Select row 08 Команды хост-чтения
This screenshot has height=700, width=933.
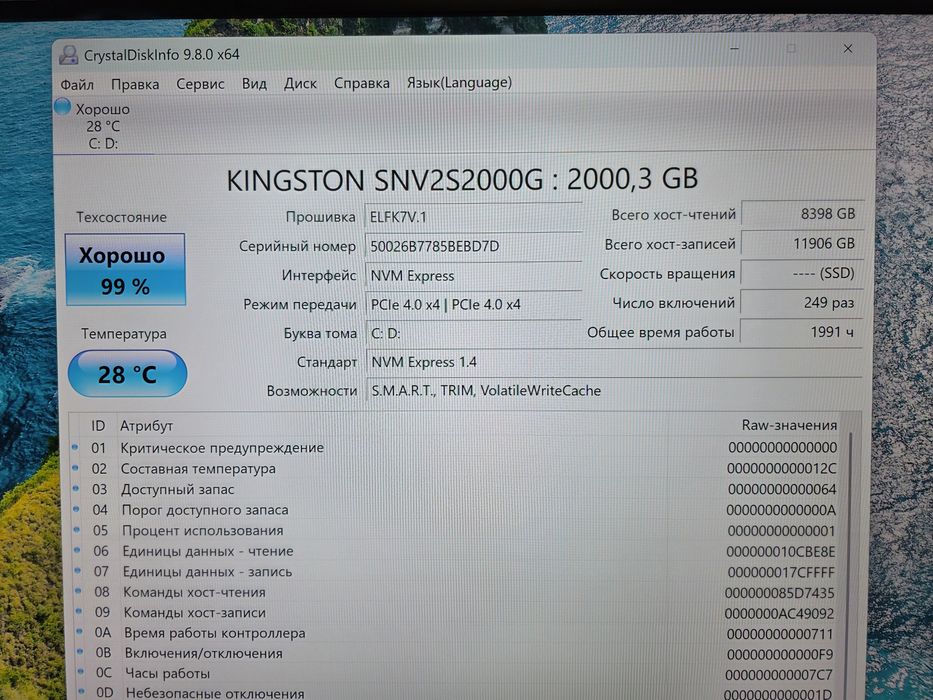click(x=456, y=592)
